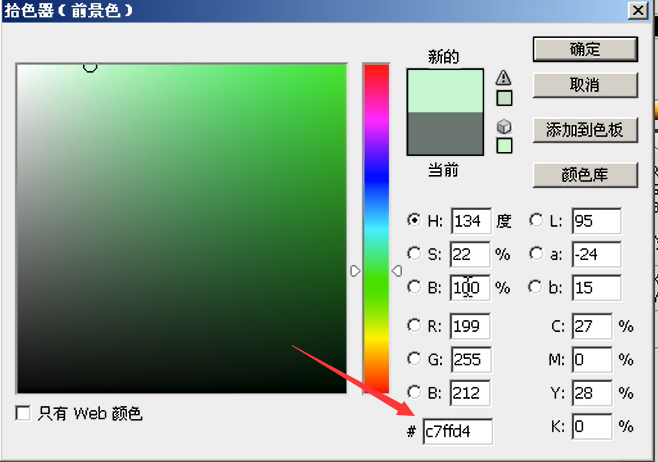Image resolution: width=658 pixels, height=462 pixels.
Task: Click the non-web-safe cube icon
Action: click(x=504, y=126)
